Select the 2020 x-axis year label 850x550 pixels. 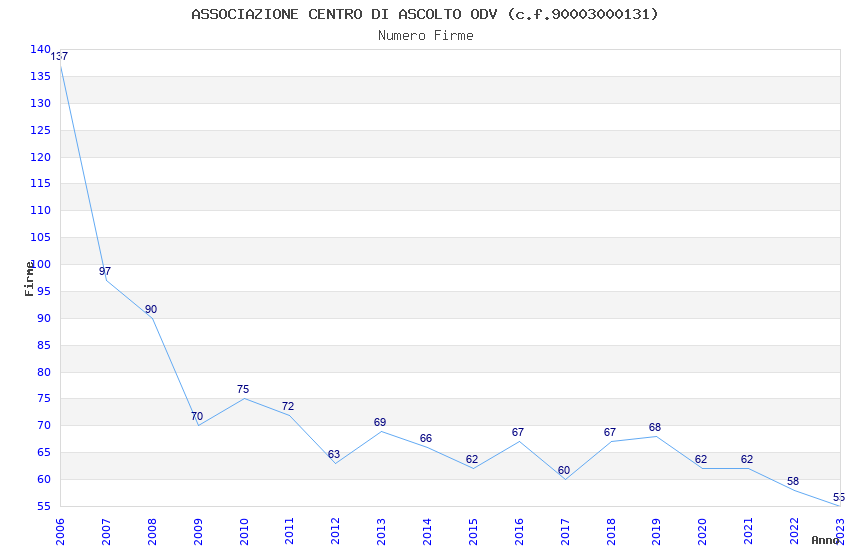point(702,532)
